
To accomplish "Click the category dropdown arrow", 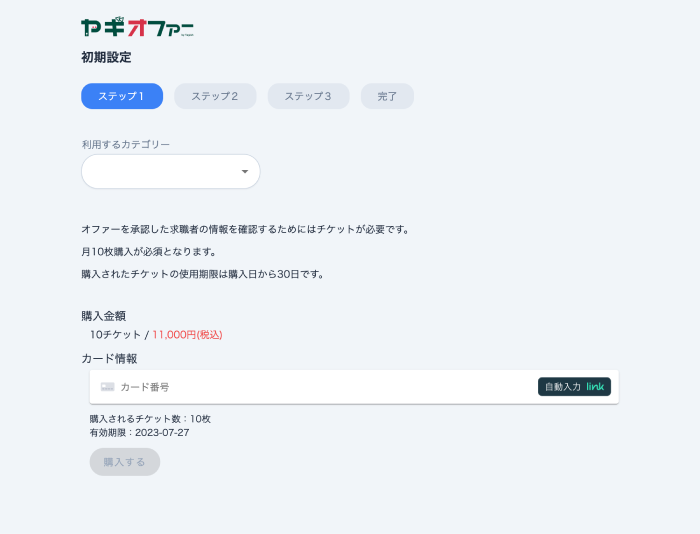I will (x=245, y=172).
